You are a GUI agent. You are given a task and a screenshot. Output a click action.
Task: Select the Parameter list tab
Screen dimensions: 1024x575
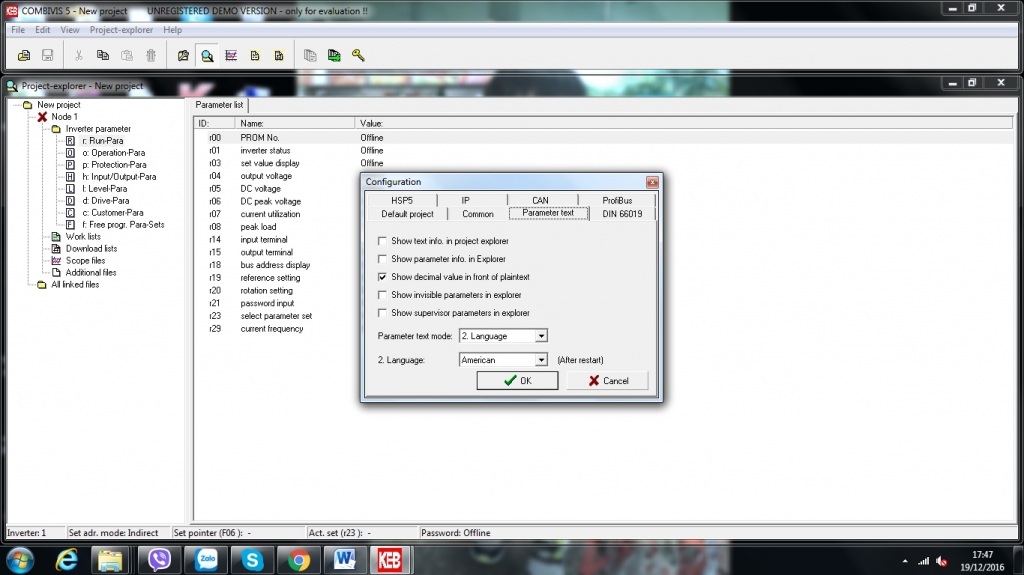click(x=219, y=105)
